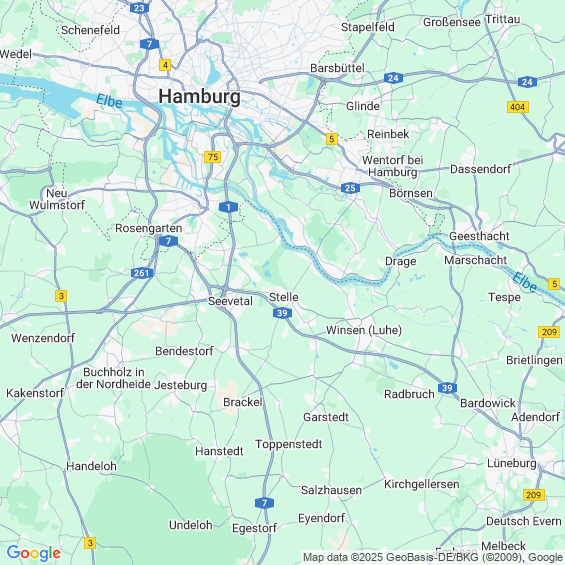
Task: Click the blue 261 highway shield
Action: click(141, 273)
